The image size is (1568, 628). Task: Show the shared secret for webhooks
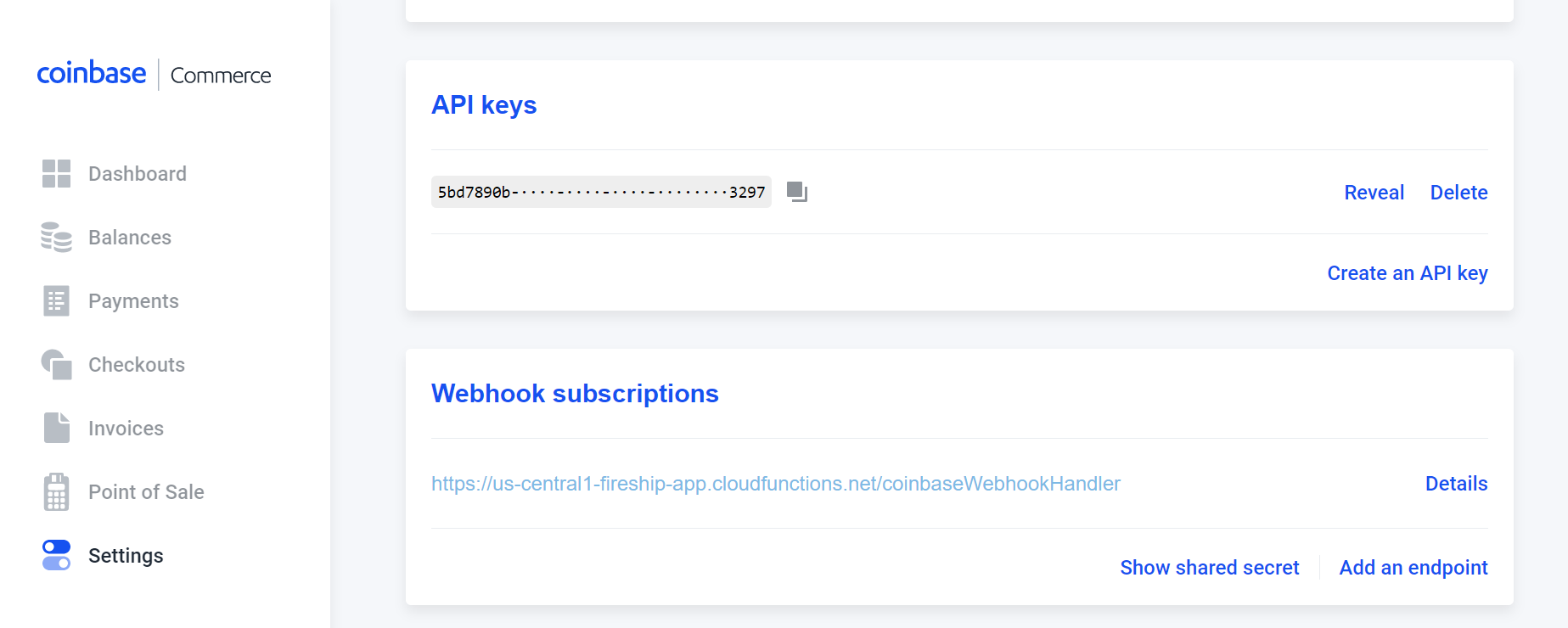pyautogui.click(x=1209, y=567)
